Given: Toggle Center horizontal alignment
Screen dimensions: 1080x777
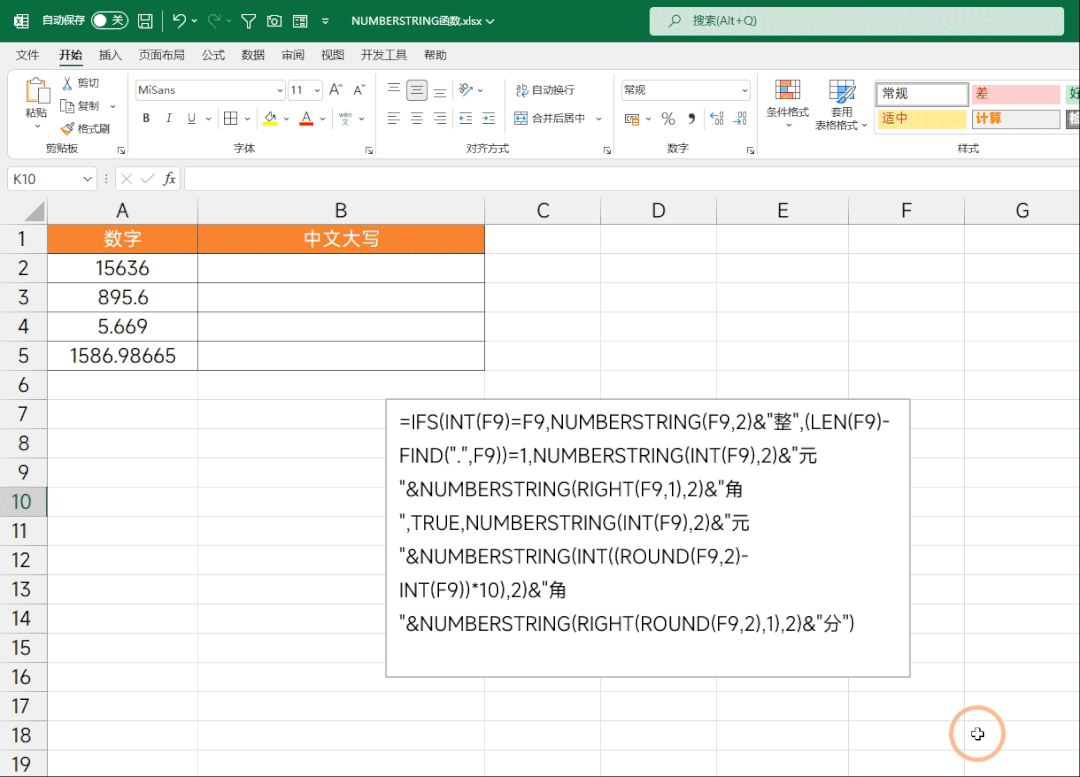Looking at the screenshot, I should click(417, 118).
